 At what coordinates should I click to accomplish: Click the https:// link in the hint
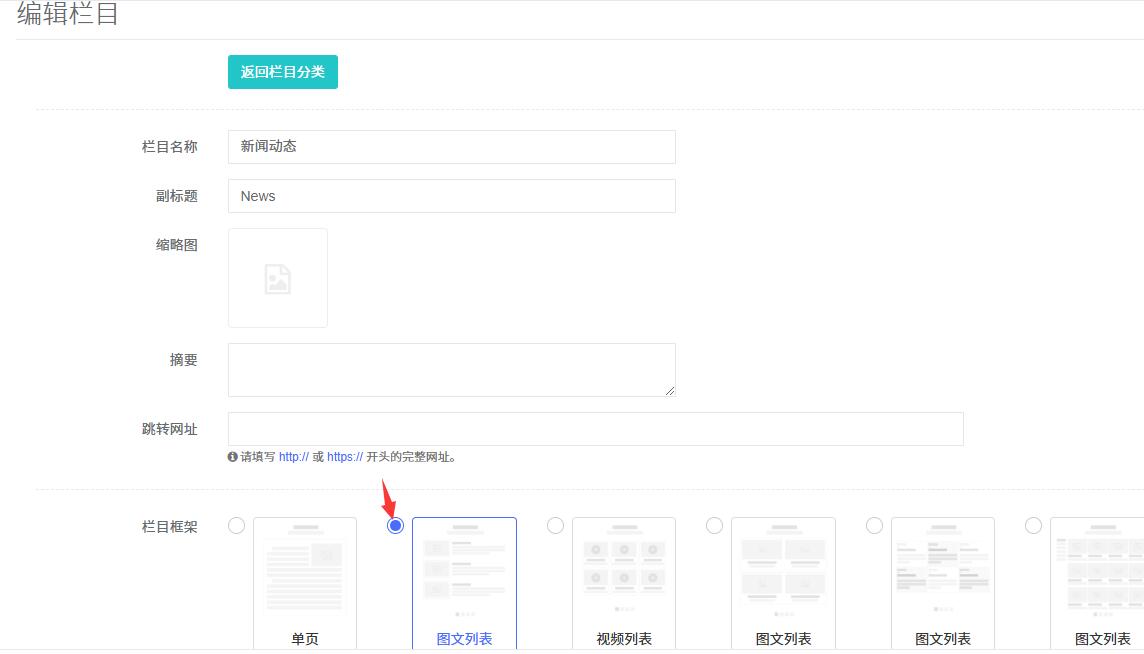344,457
